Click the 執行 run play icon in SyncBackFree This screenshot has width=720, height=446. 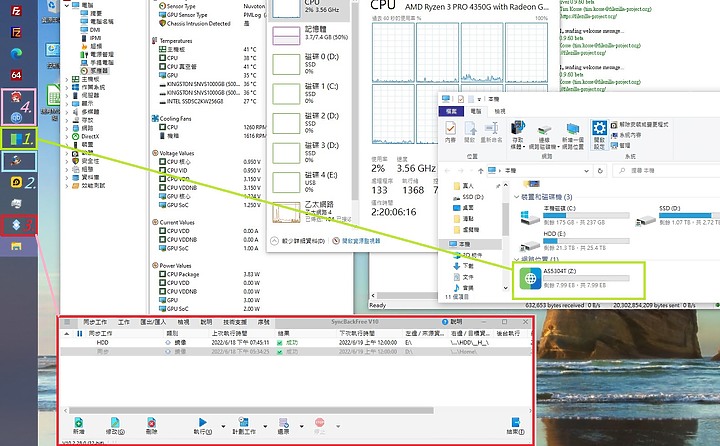click(x=202, y=425)
